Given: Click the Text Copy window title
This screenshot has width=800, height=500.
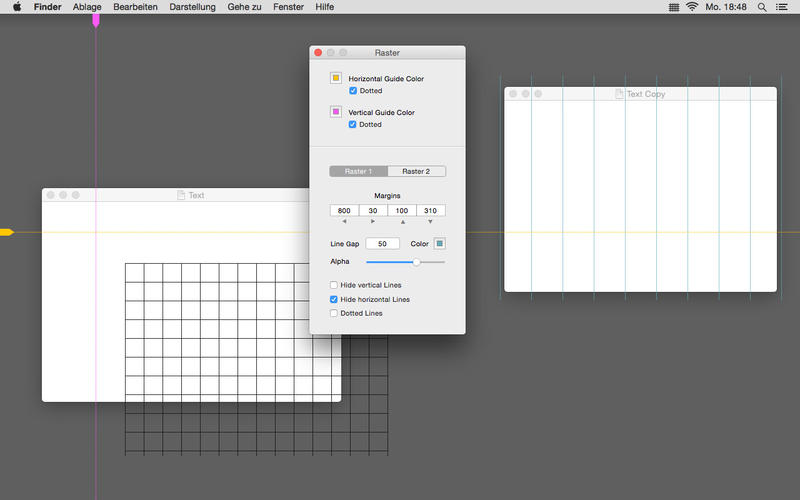Looking at the screenshot, I should point(646,94).
